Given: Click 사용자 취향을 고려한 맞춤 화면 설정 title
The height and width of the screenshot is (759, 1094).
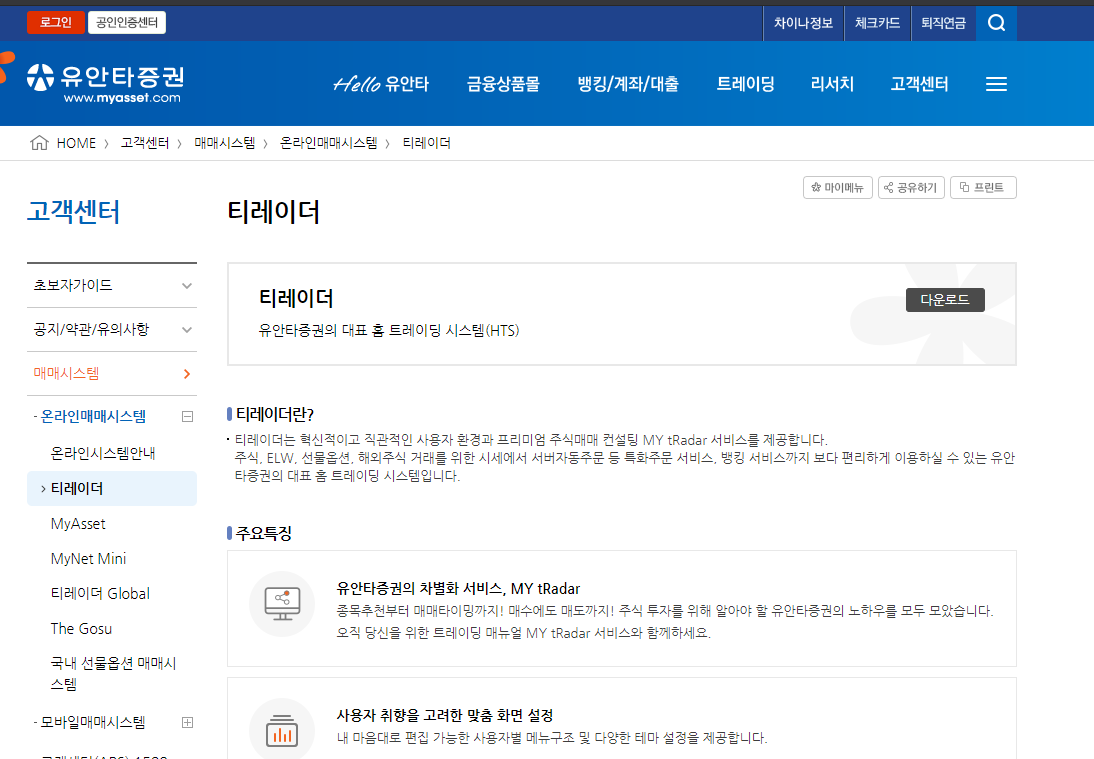Looking at the screenshot, I should [x=445, y=716].
